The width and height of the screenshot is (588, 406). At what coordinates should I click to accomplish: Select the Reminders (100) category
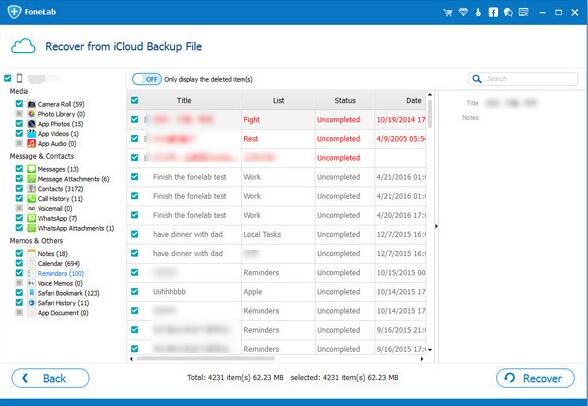tap(61, 273)
